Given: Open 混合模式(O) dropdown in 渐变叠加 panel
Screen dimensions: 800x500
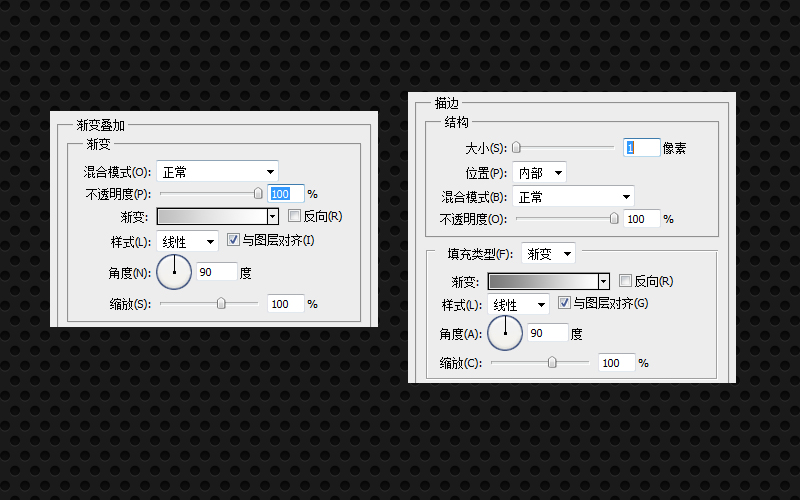Looking at the screenshot, I should [217, 172].
